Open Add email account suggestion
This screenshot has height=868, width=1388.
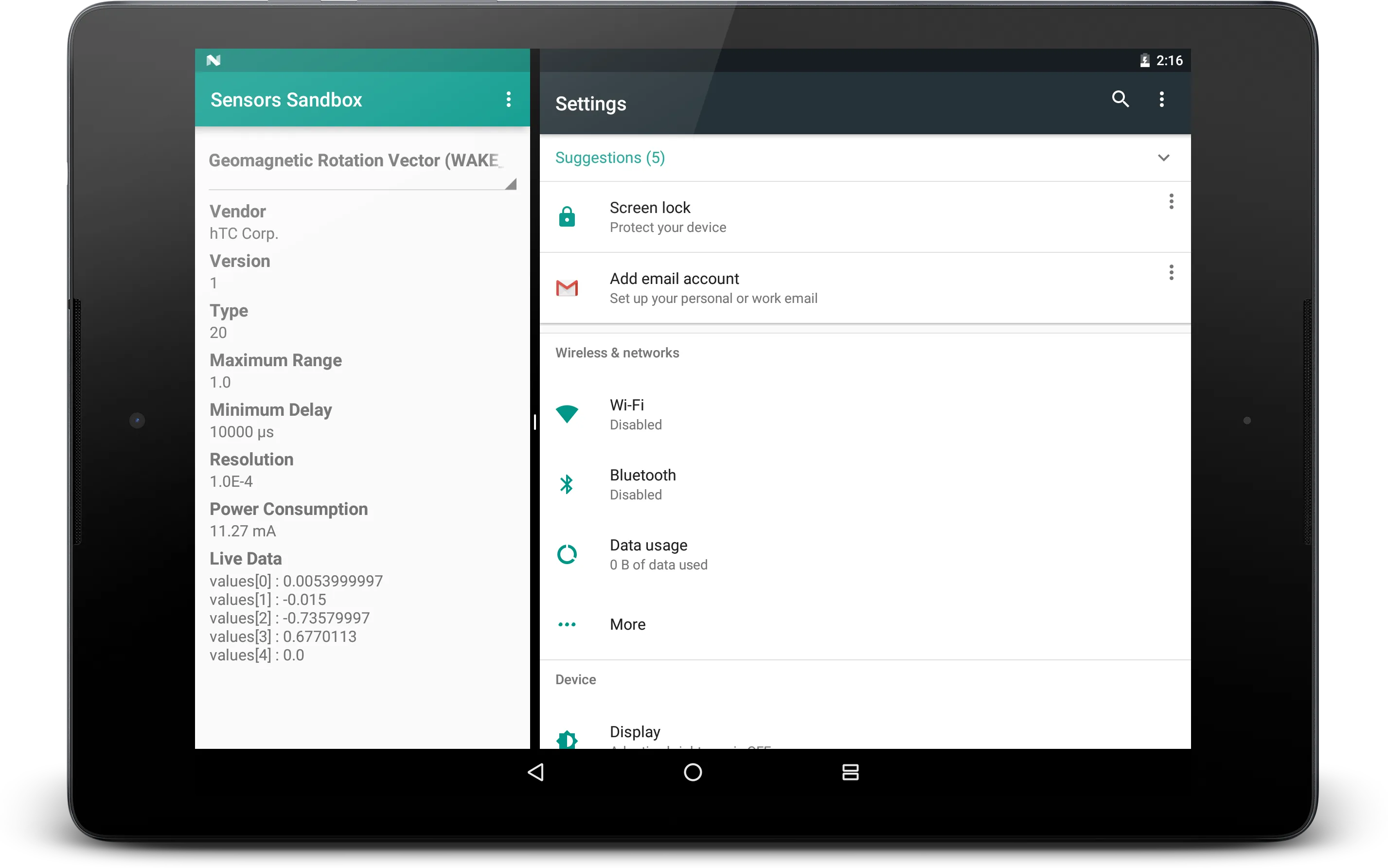coord(865,287)
